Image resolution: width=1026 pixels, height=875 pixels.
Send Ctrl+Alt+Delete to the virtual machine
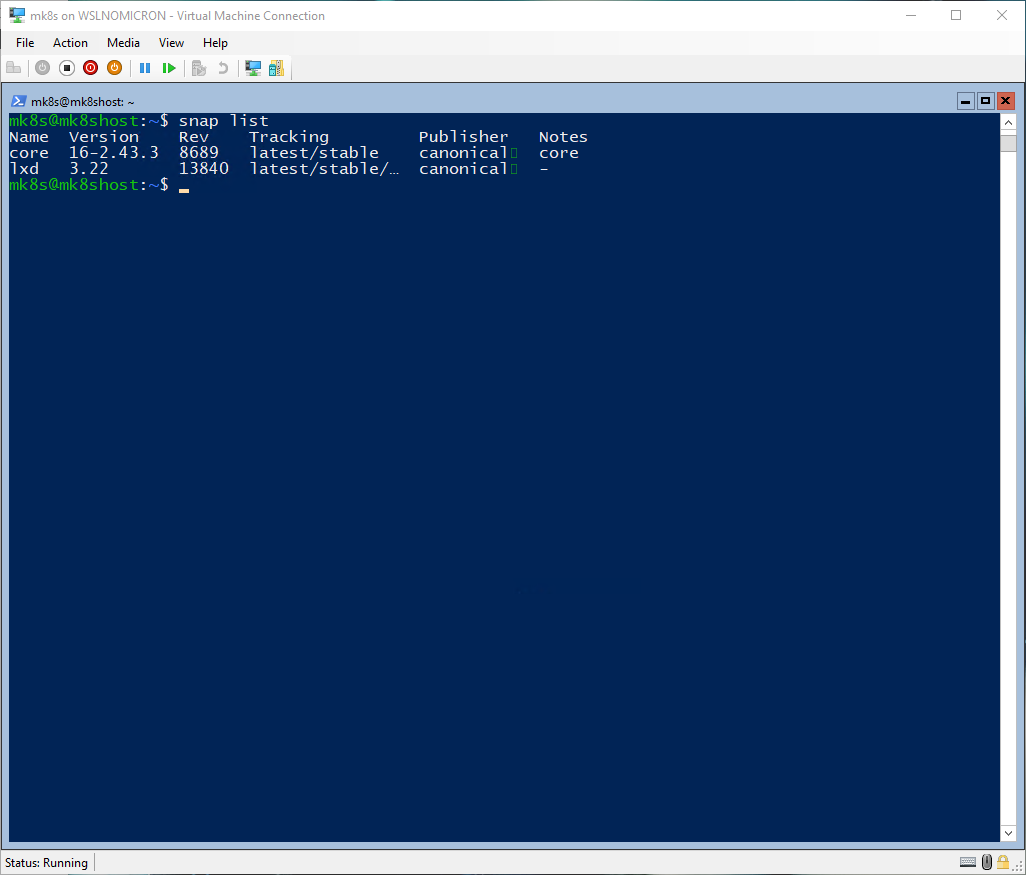[x=14, y=67]
